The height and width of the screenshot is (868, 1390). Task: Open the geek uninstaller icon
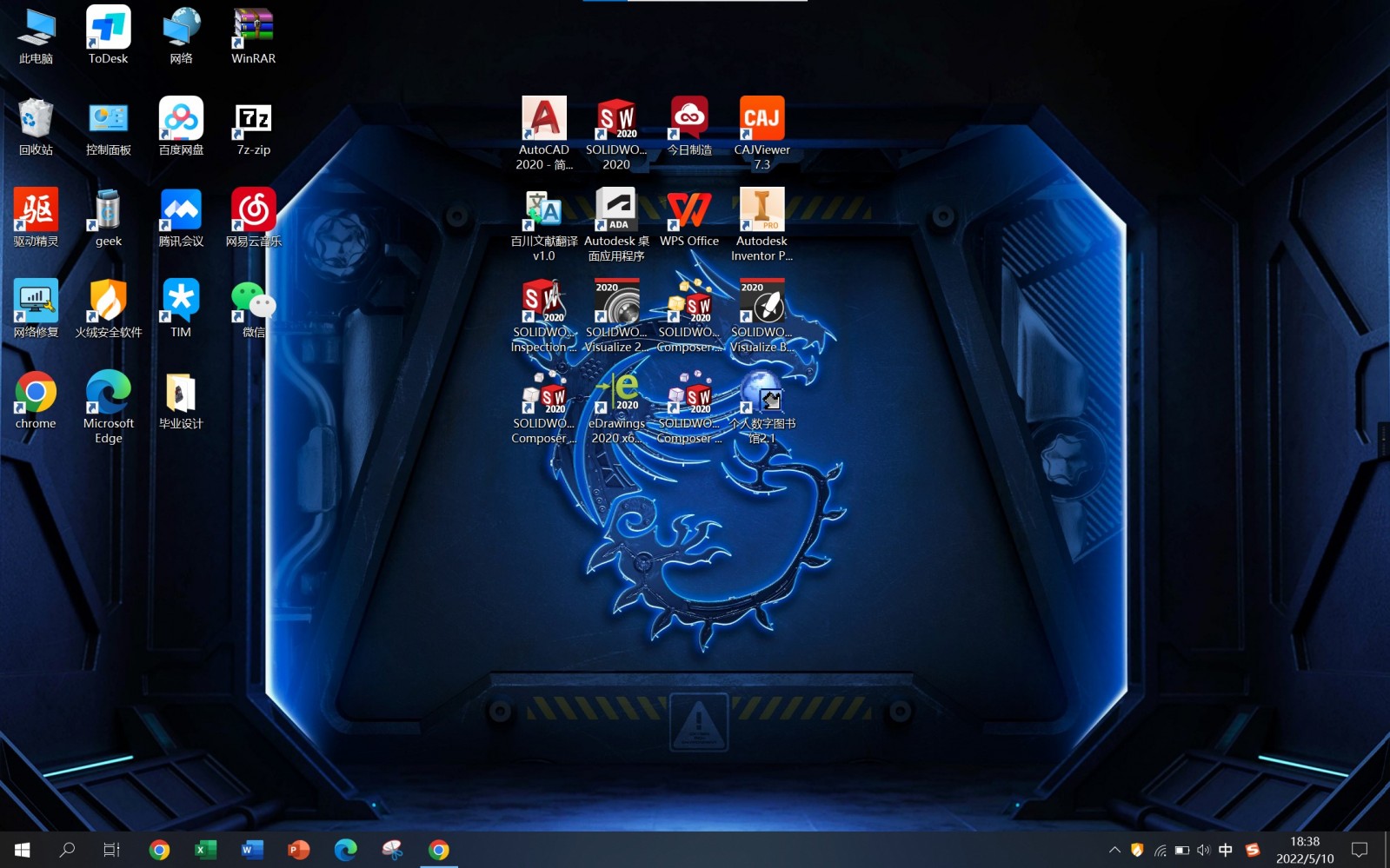pos(108,218)
